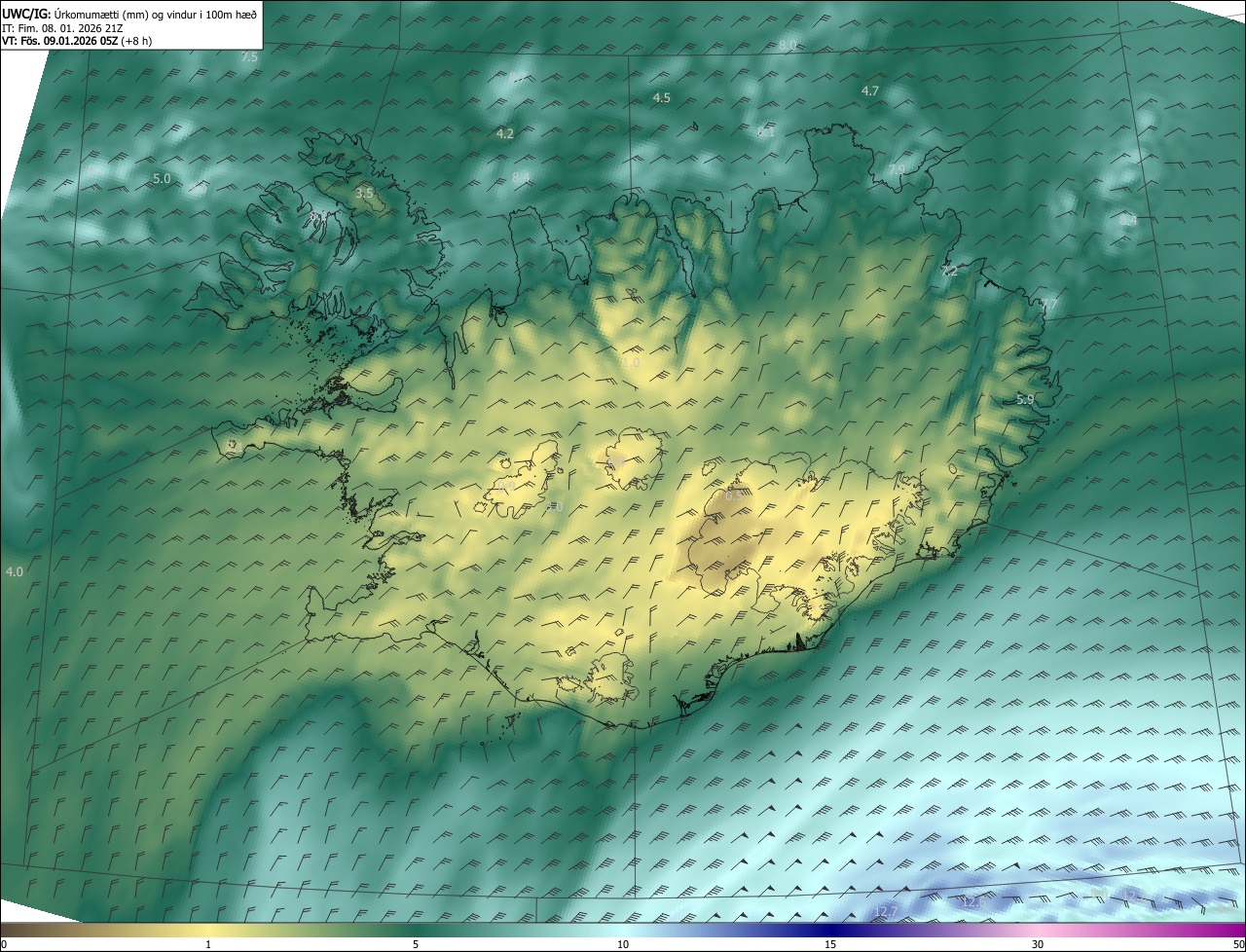Click the color scale tick label '5'
The width and height of the screenshot is (1246, 952).
pyautogui.click(x=416, y=944)
